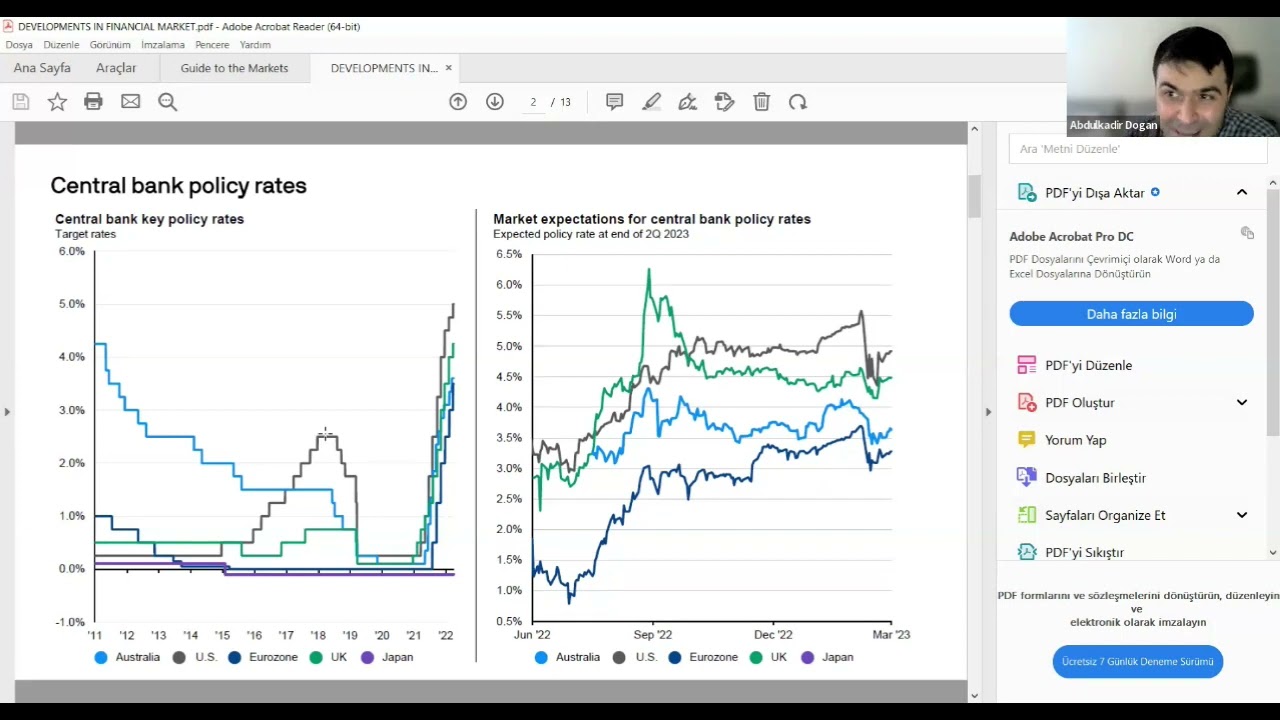Click the trash delete icon
This screenshot has width=1280, height=720.
(x=762, y=102)
